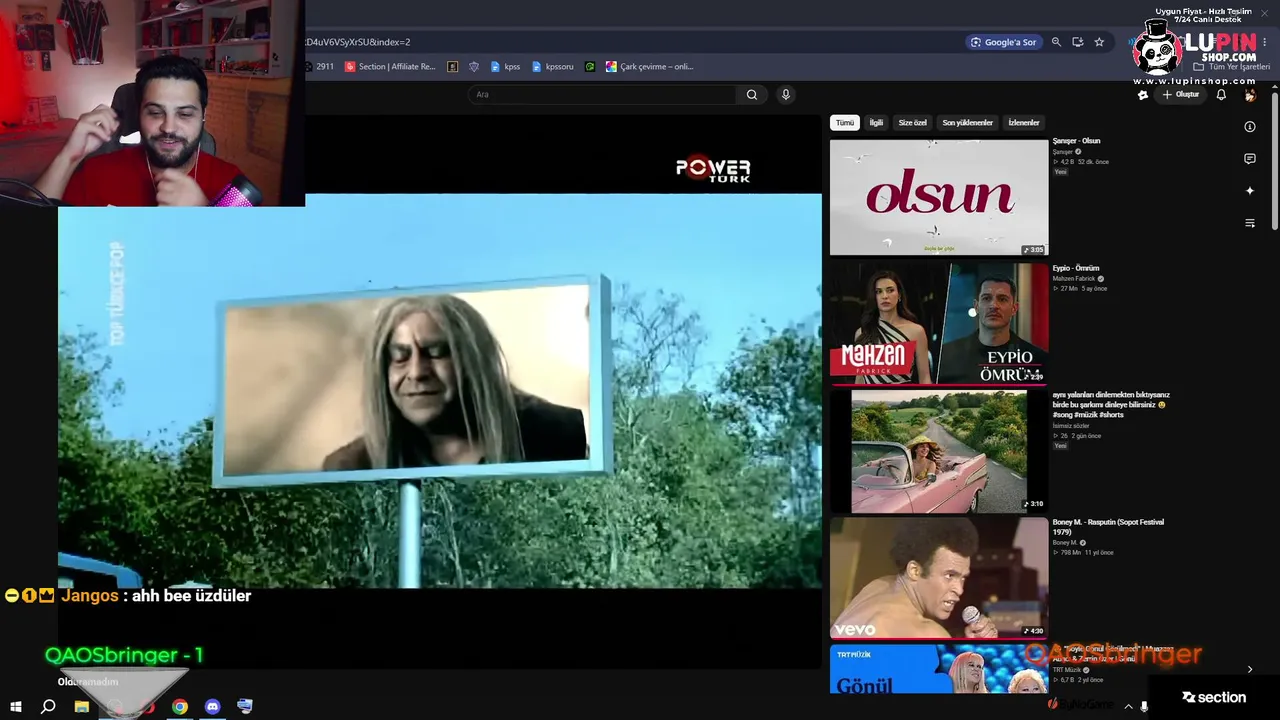The height and width of the screenshot is (720, 1280).
Task: Select the İzlenenler filter chip
Action: click(1024, 123)
